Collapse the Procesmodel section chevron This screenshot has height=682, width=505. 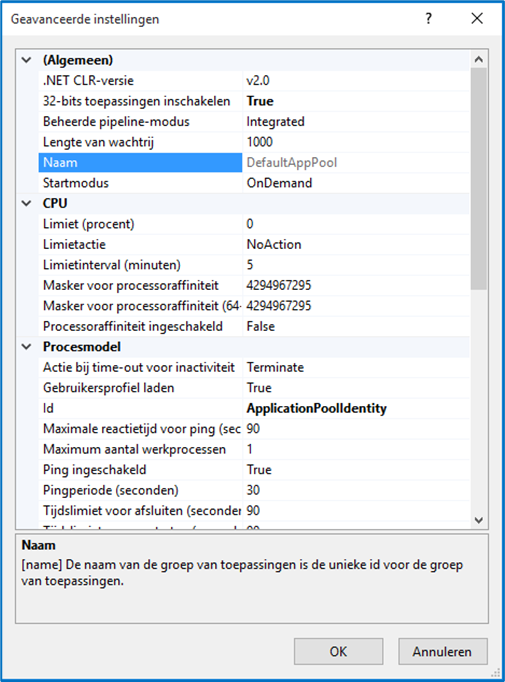(x=27, y=347)
